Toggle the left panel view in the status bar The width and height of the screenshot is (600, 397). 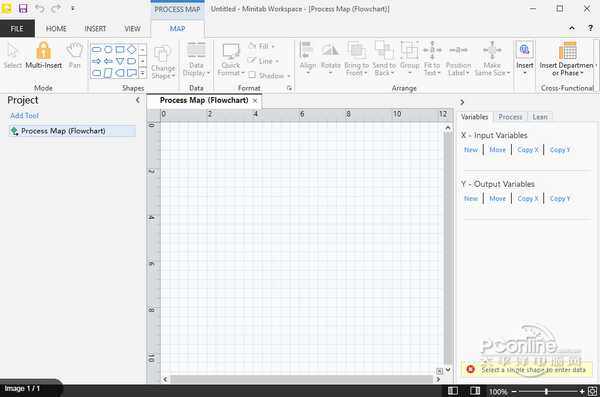pyautogui.click(x=453, y=390)
